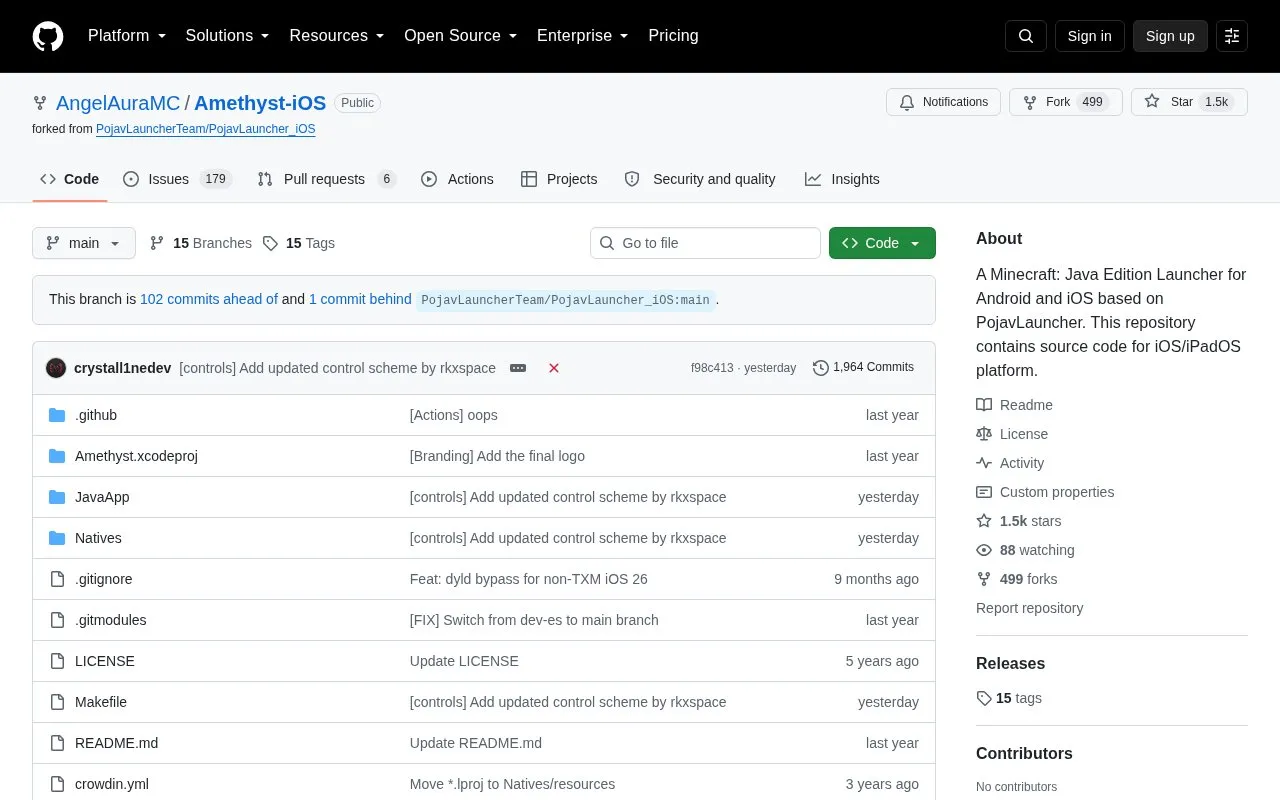Switch to the Issues tab

point(177,179)
